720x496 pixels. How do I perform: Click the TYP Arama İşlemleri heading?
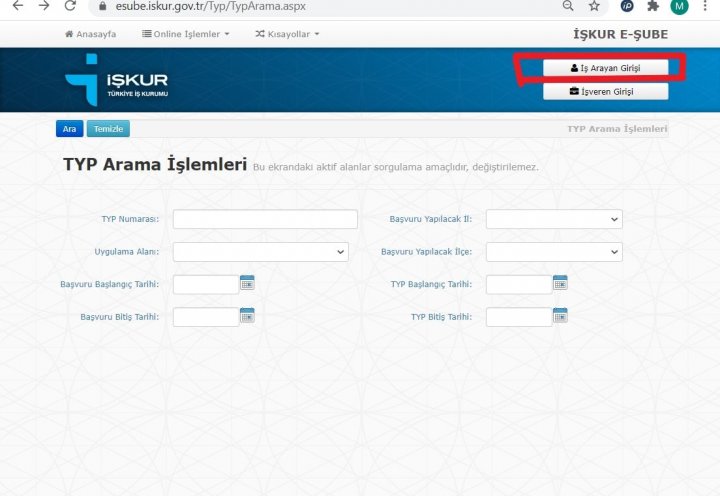point(155,164)
